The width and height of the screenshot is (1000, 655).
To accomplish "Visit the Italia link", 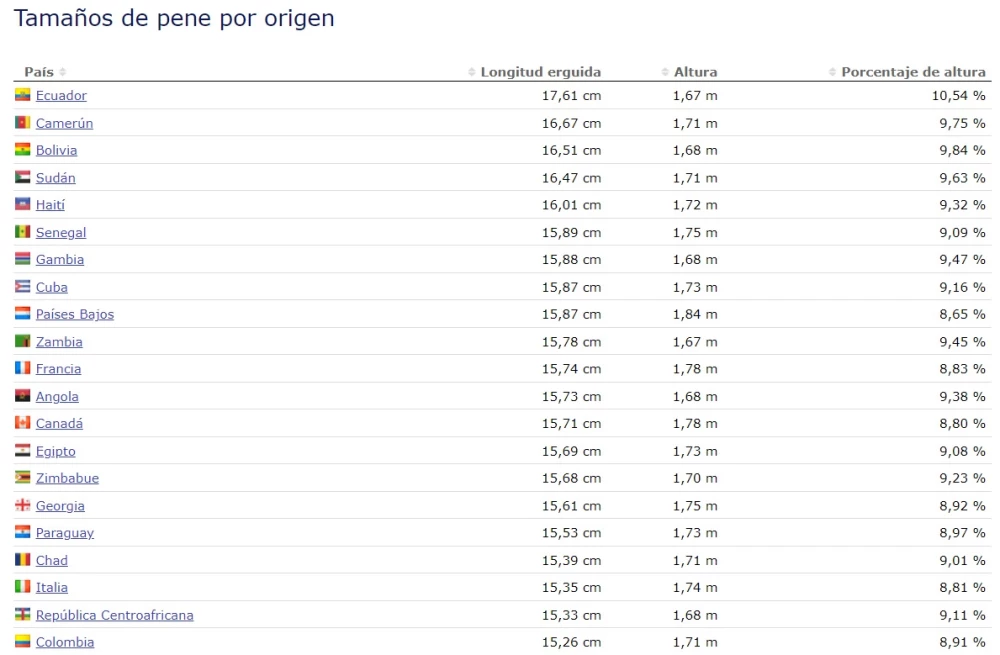I will [x=52, y=587].
